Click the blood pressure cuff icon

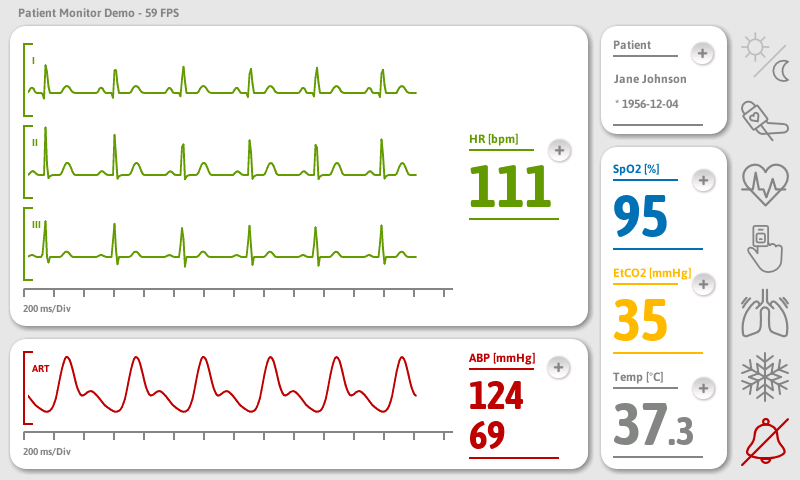[x=764, y=119]
